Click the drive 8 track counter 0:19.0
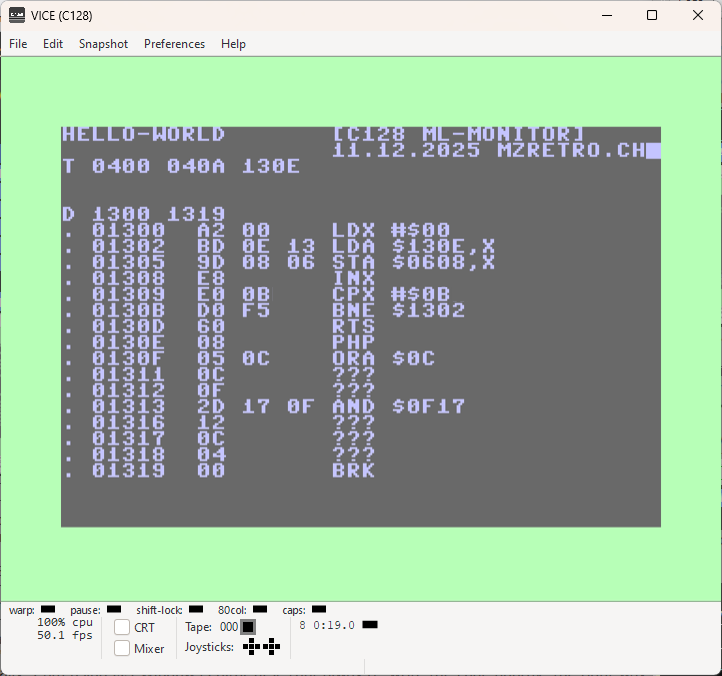The width and height of the screenshot is (722, 676). pos(334,625)
